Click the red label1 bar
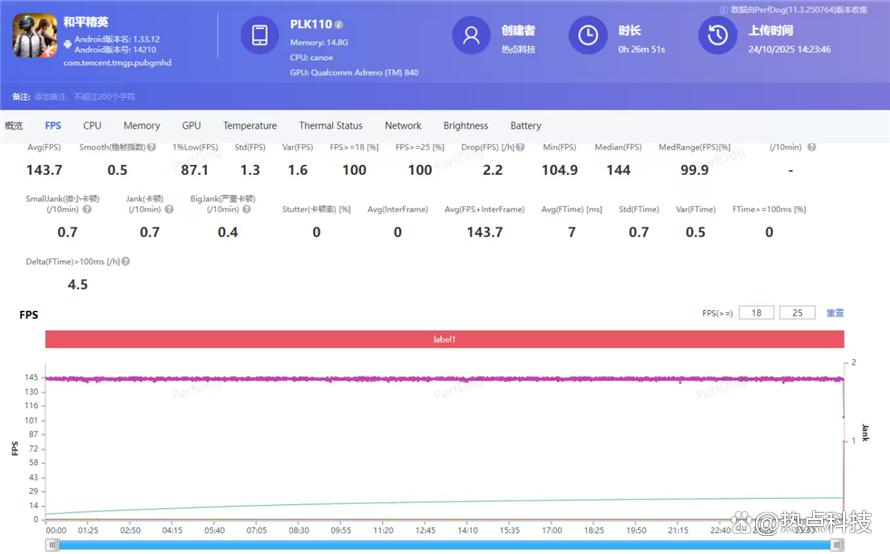 tap(444, 339)
